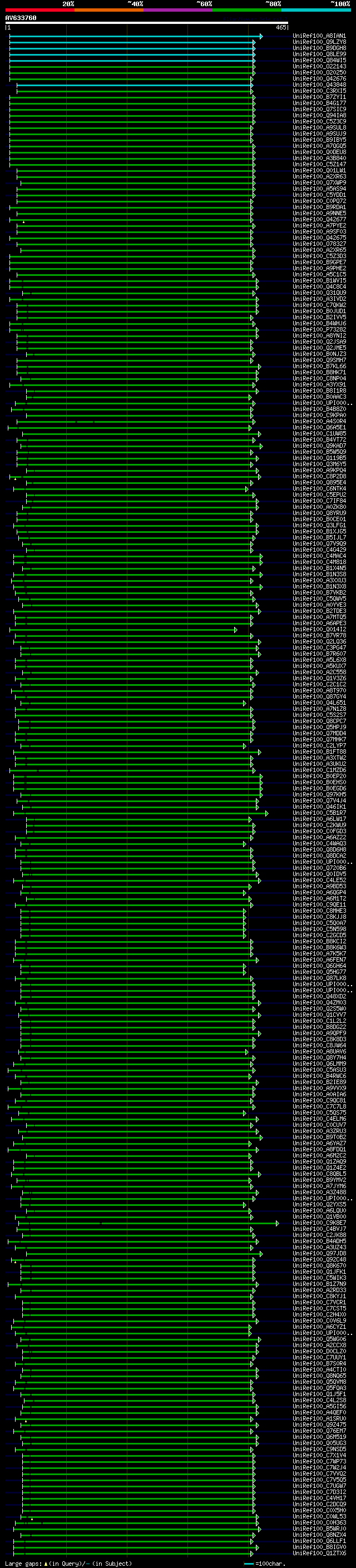Select hit UniRef100_O78327
Image resolution: width=356 pixels, height=1568 pixels.
tap(319, 244)
